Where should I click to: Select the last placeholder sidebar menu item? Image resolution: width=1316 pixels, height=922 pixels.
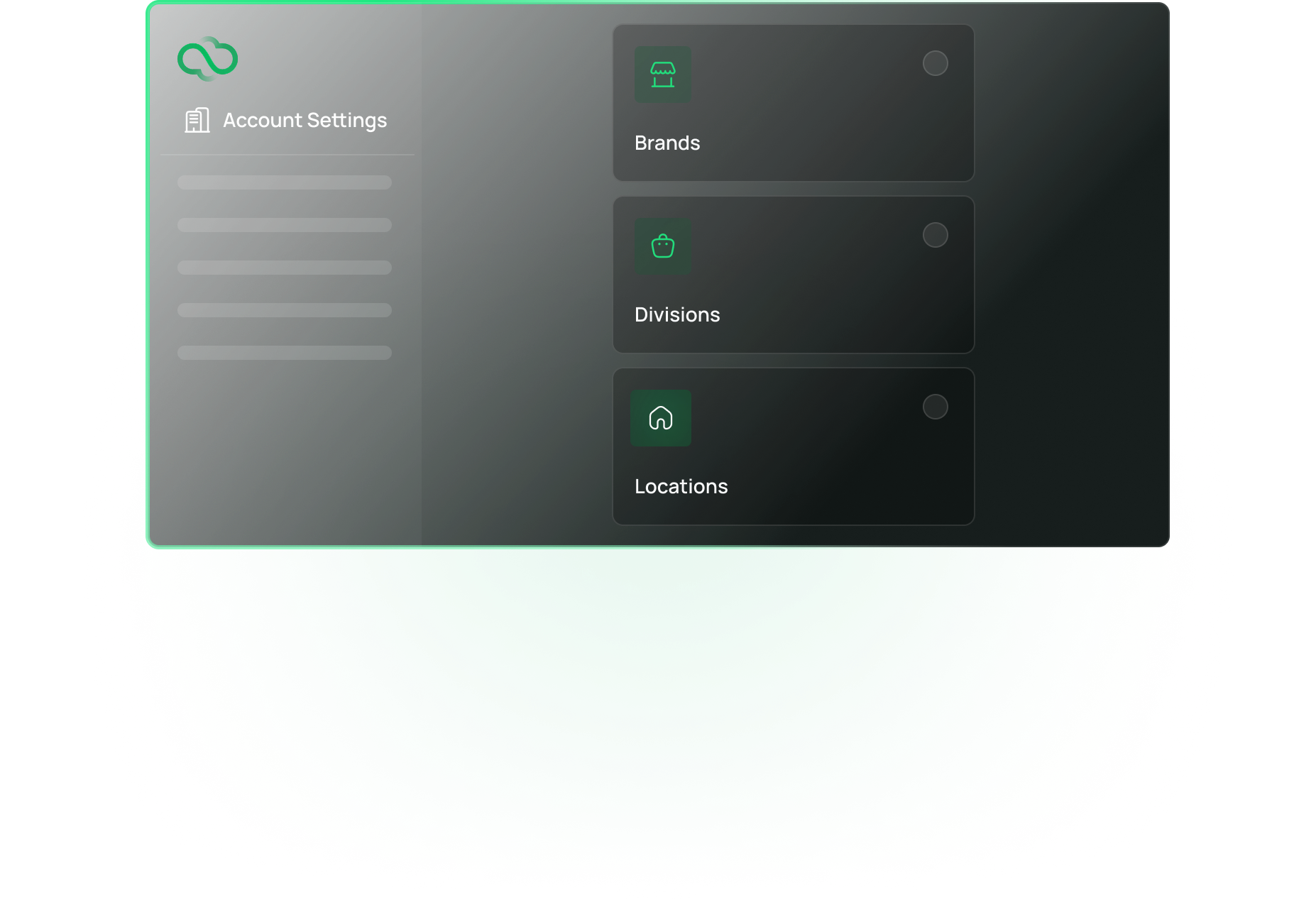pos(284,353)
